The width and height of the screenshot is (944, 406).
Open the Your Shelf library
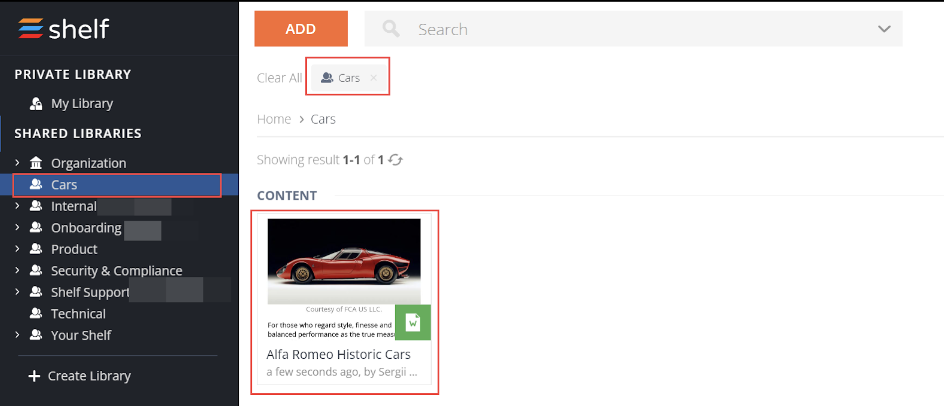coord(81,336)
